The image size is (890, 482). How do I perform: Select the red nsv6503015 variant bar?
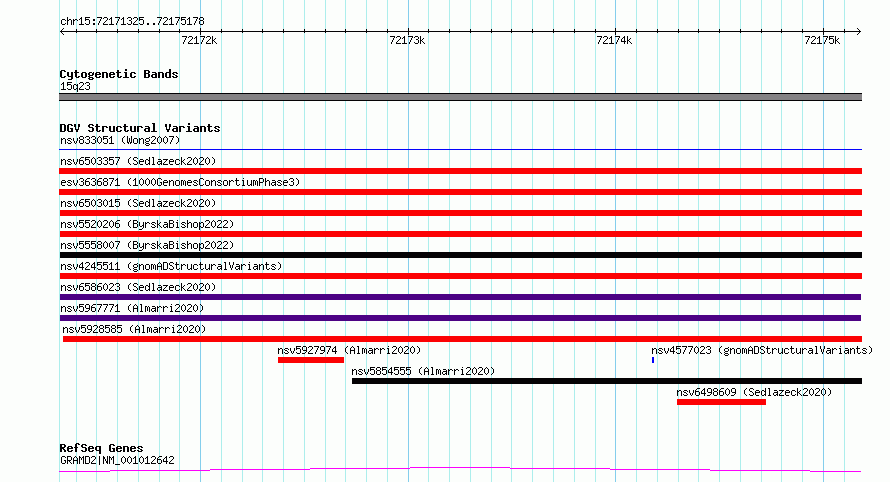460,213
